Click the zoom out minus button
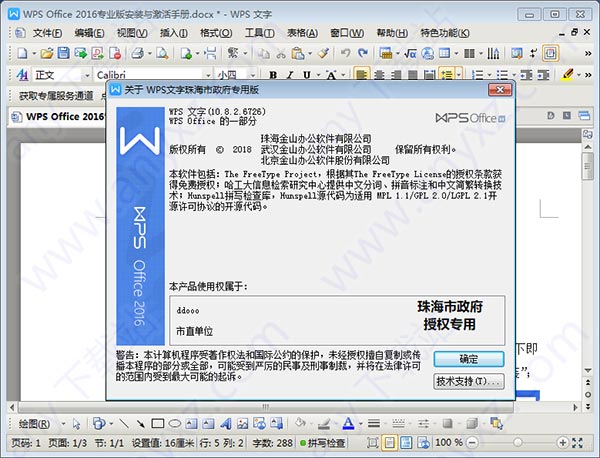Viewport: 600px width, 458px height. pos(472,443)
